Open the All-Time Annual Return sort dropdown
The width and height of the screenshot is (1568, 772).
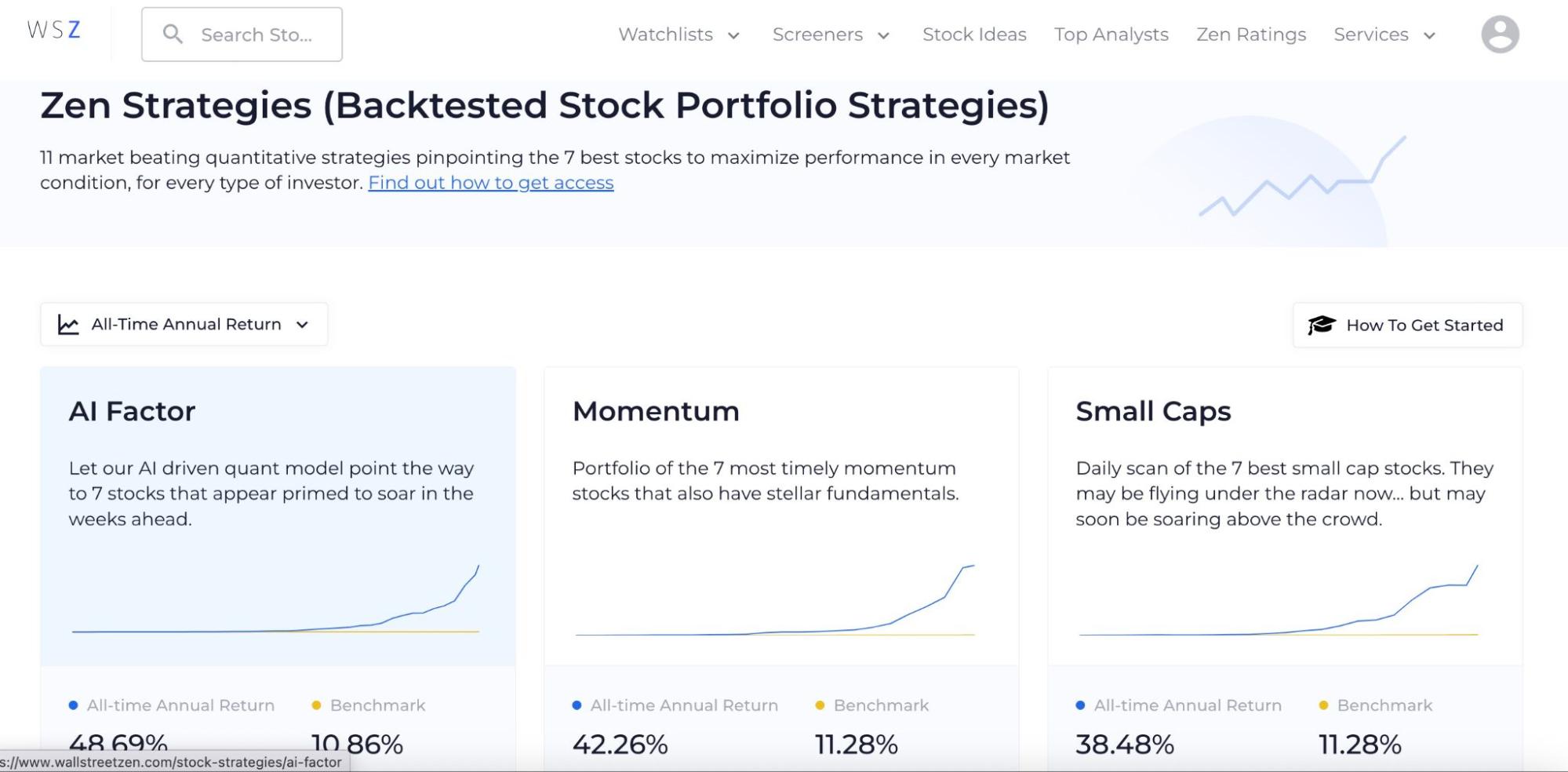click(184, 325)
